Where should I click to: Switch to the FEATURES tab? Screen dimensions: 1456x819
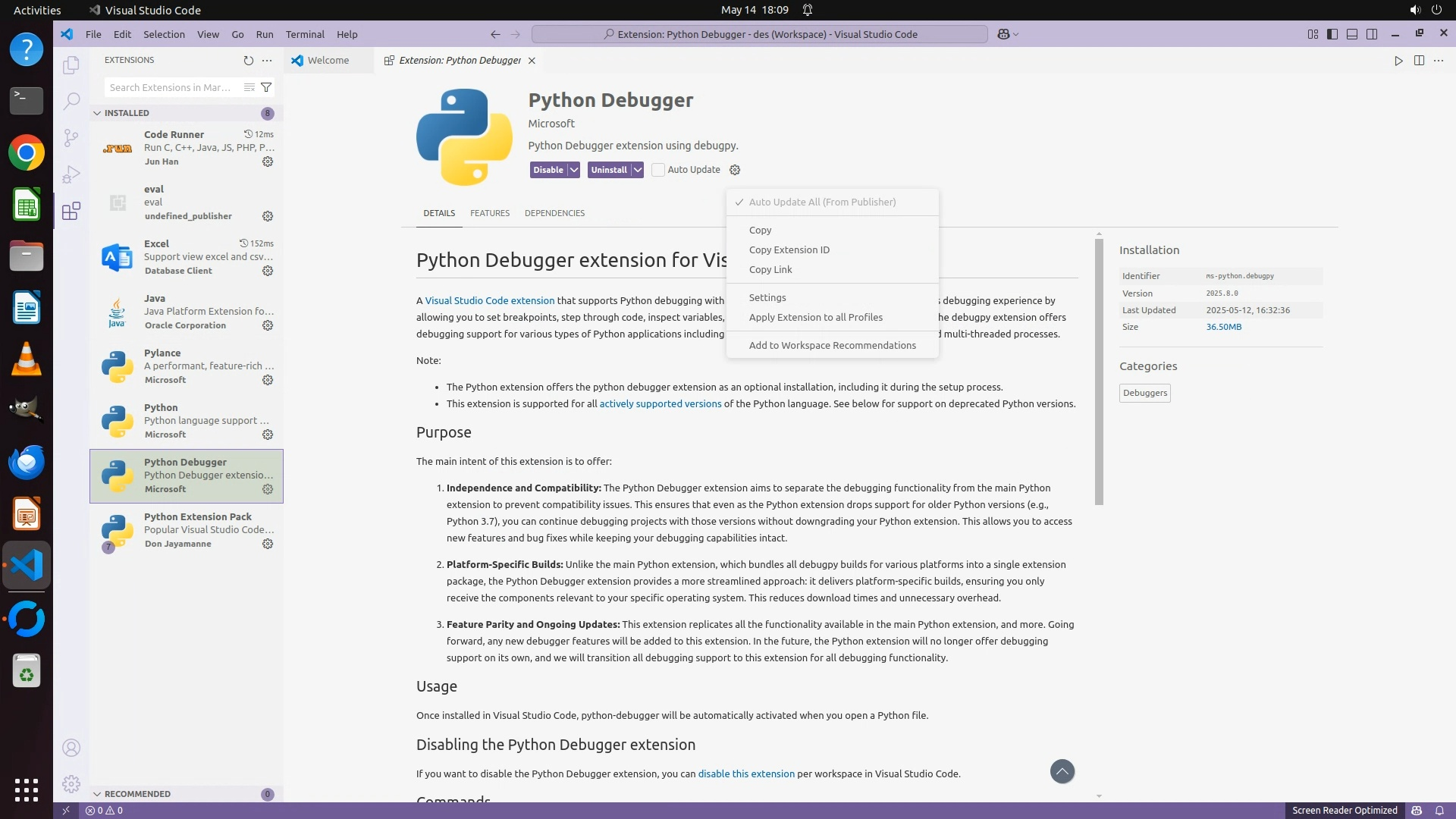(489, 213)
